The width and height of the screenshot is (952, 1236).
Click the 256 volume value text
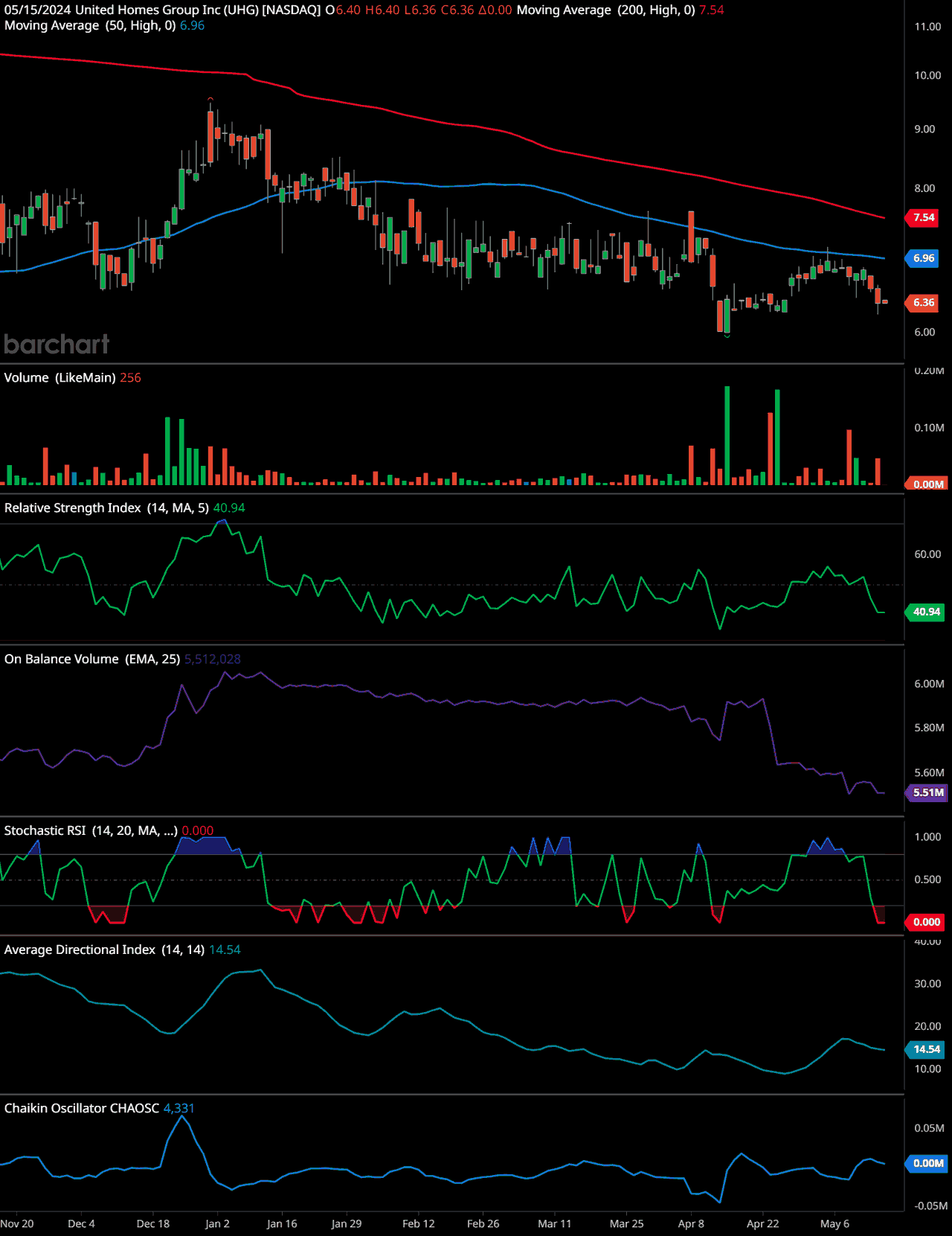pos(130,378)
